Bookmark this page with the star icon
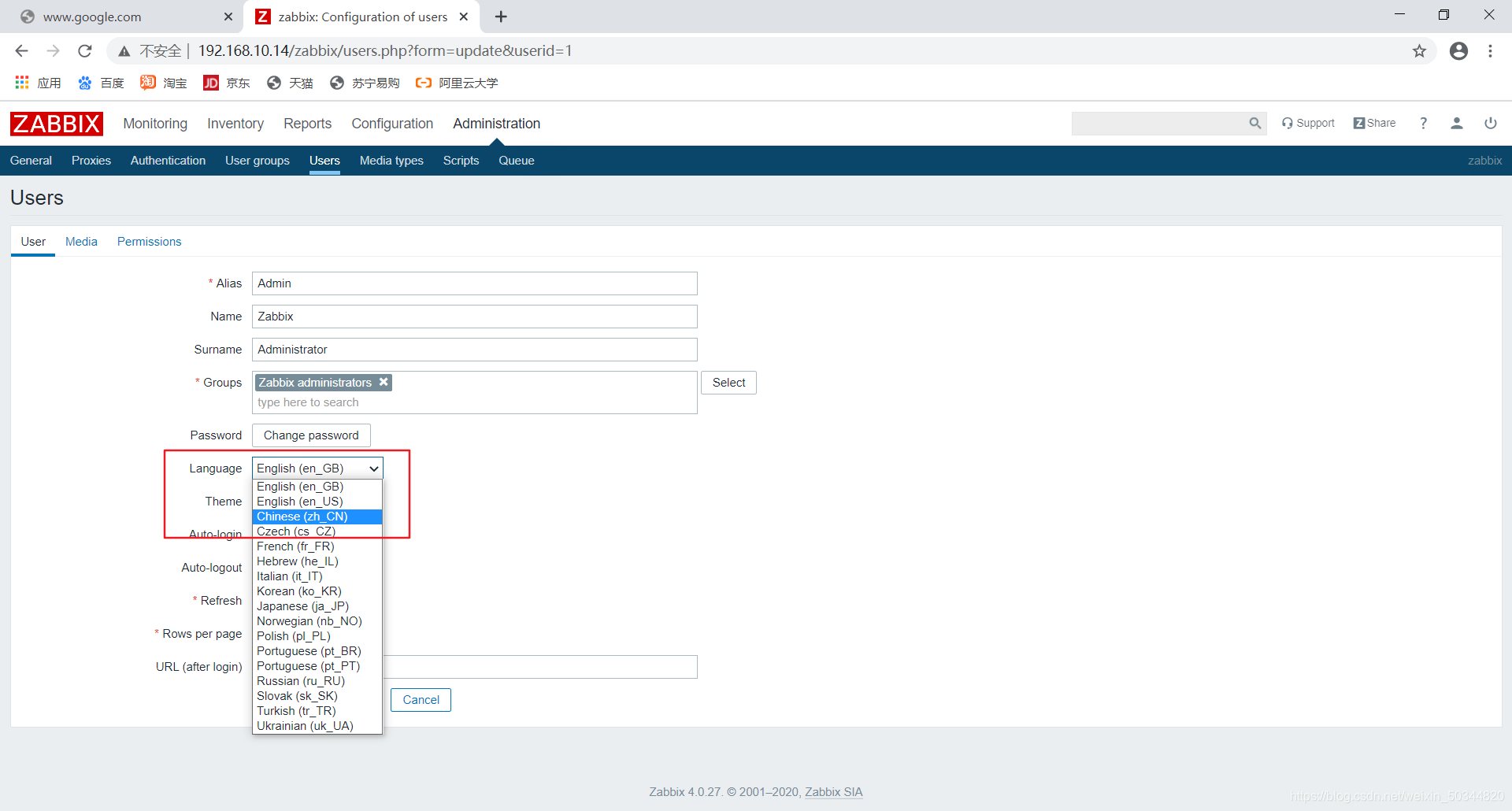The height and width of the screenshot is (811, 1512). (1419, 51)
